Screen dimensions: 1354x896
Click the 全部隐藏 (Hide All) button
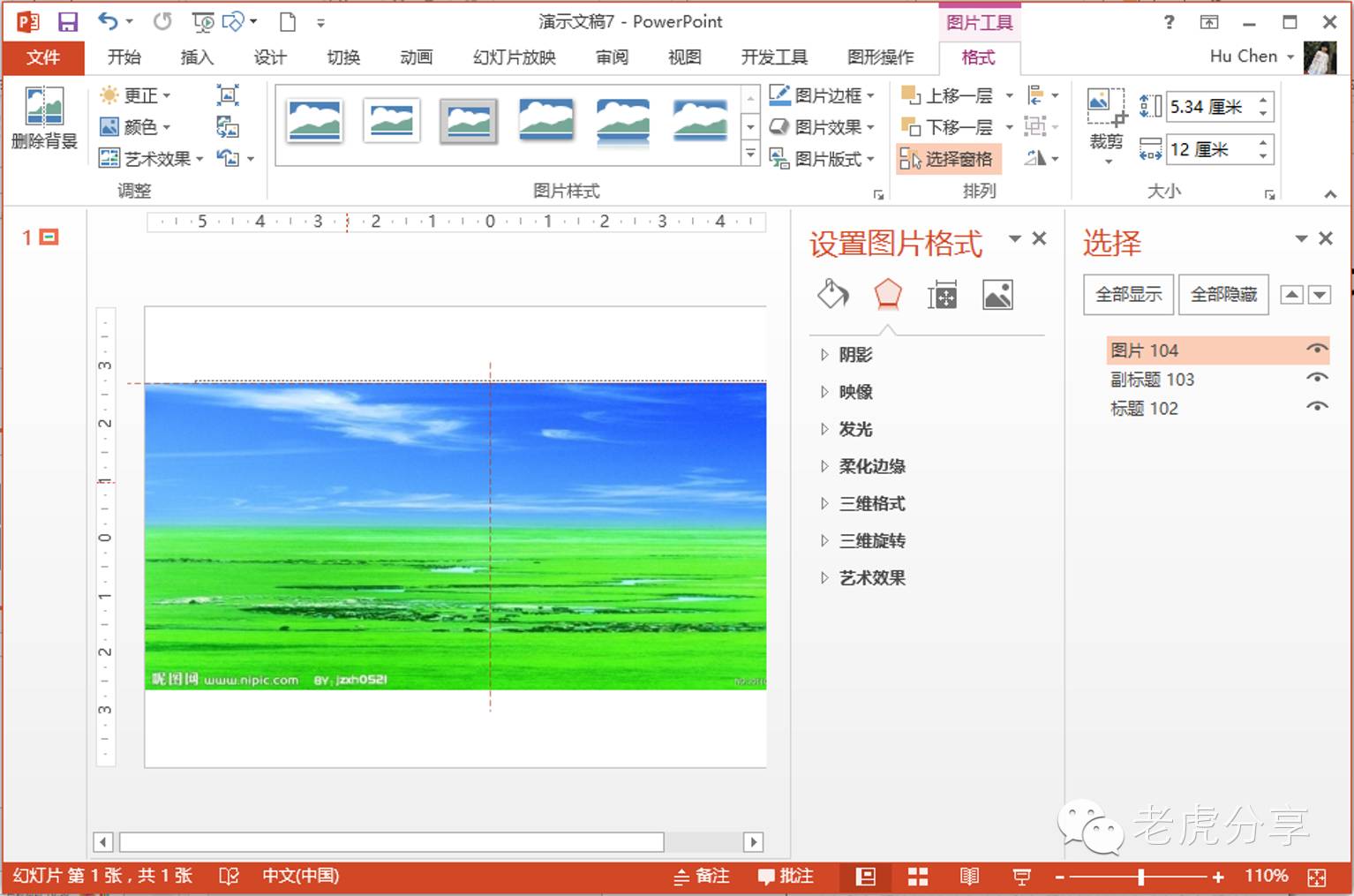click(x=1223, y=295)
